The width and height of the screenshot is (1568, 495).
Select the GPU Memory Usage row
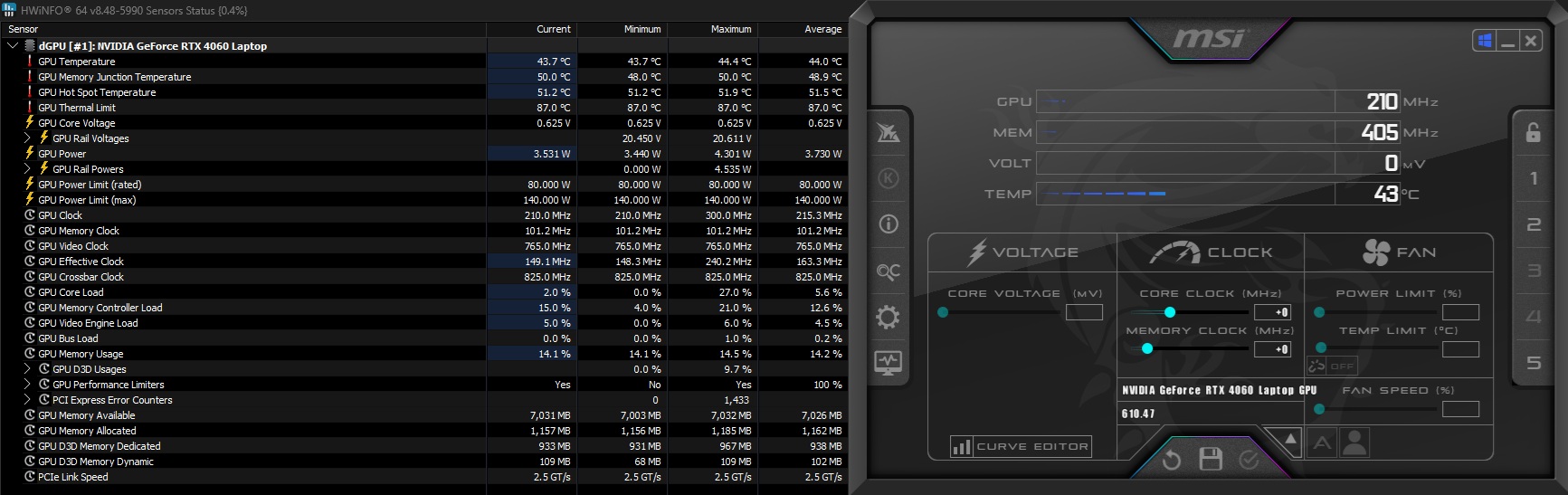[x=424, y=354]
